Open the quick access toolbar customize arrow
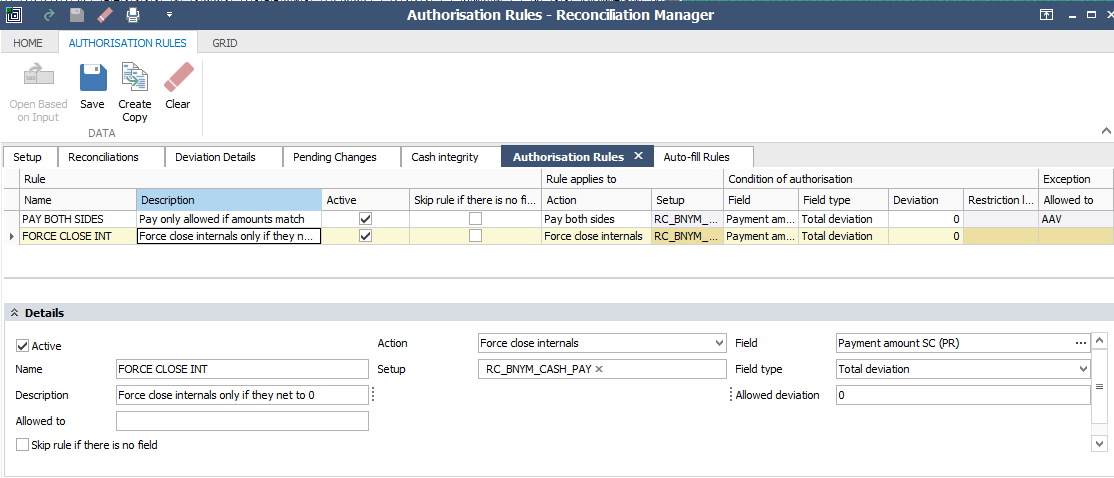This screenshot has width=1114, height=478. pyautogui.click(x=169, y=14)
